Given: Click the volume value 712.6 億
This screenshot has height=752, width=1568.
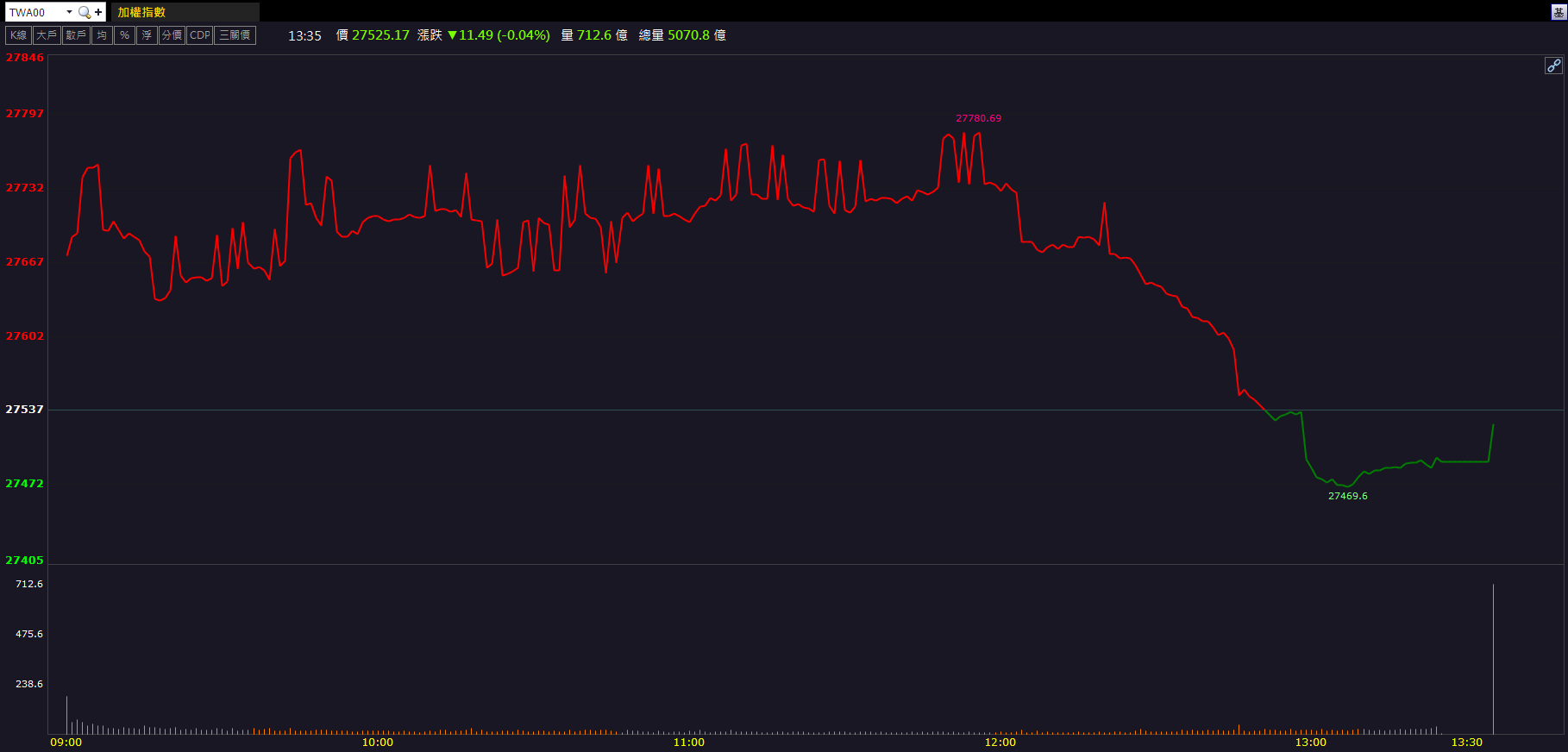Looking at the screenshot, I should click(602, 35).
